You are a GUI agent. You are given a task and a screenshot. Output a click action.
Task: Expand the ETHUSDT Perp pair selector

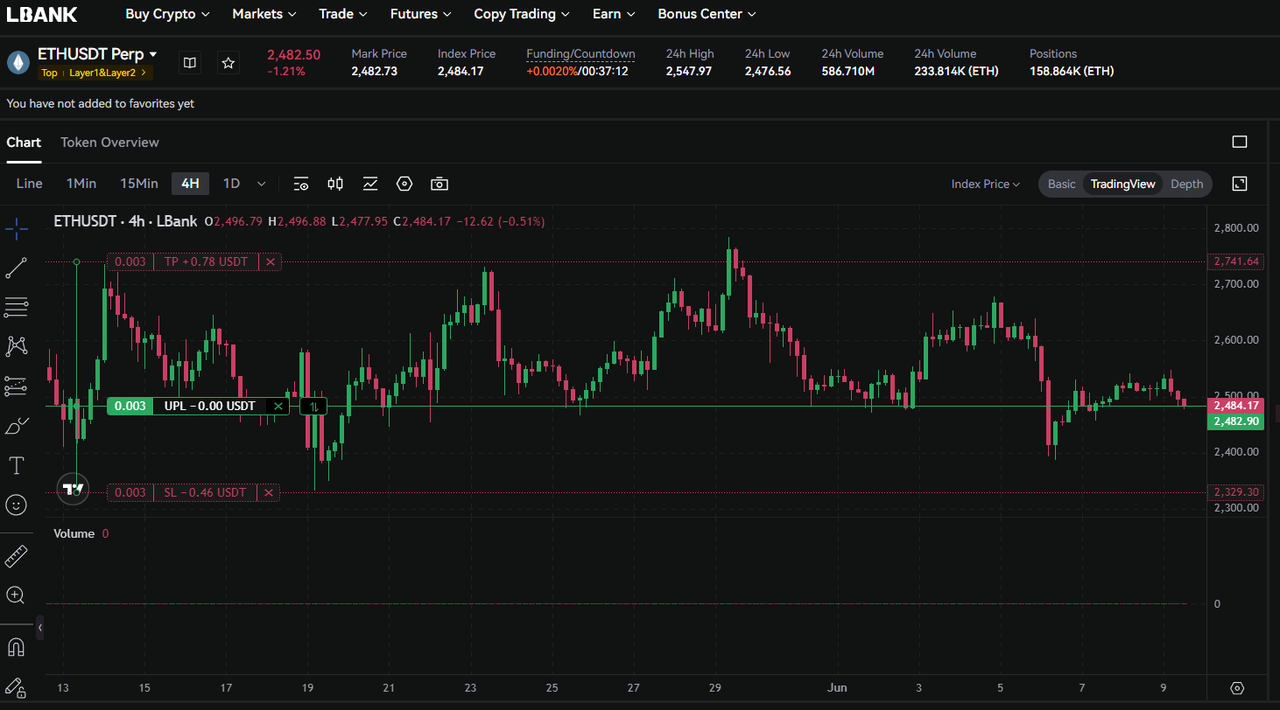[97, 54]
